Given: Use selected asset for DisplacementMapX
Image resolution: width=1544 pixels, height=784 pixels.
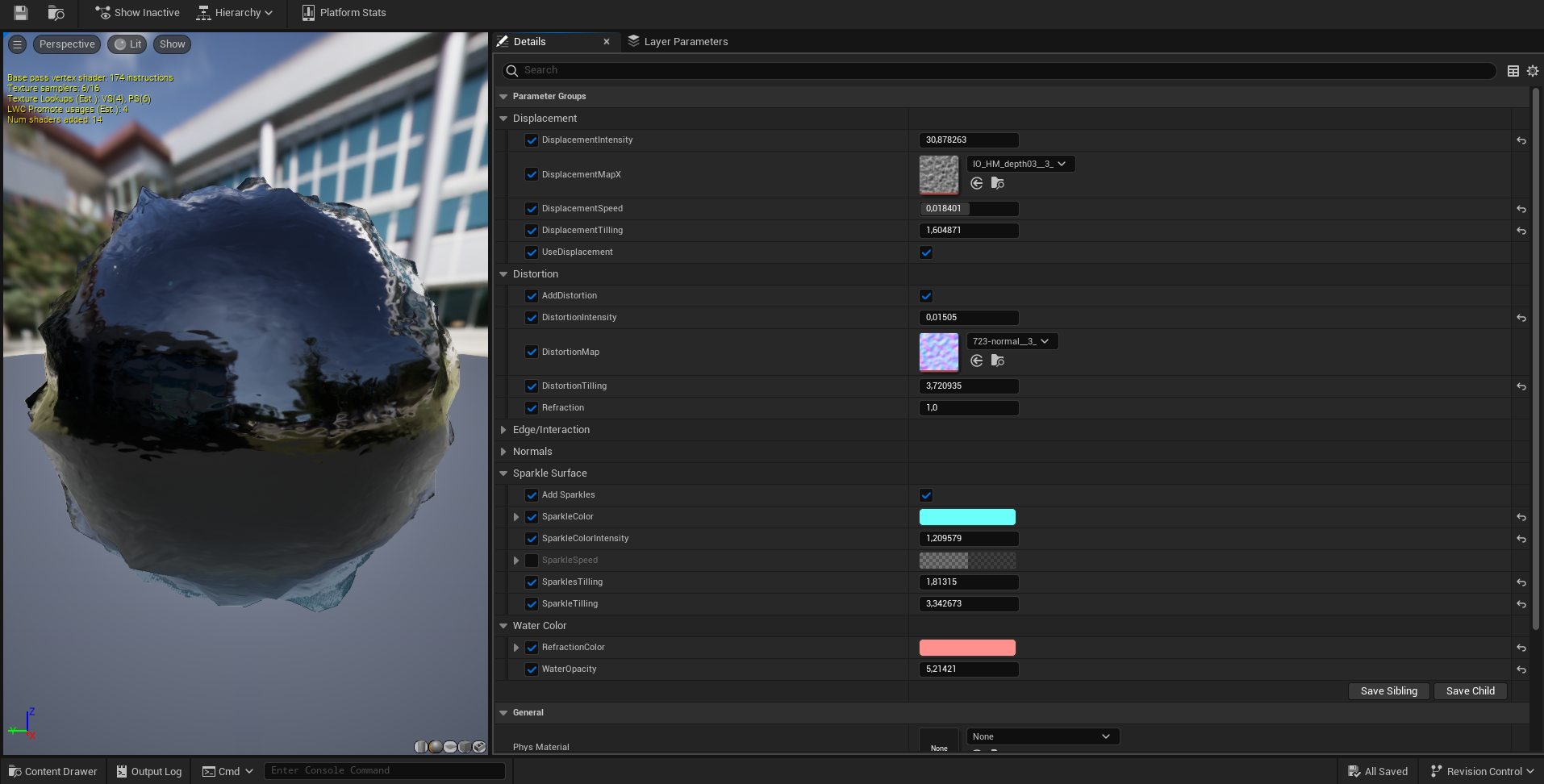Looking at the screenshot, I should point(977,184).
